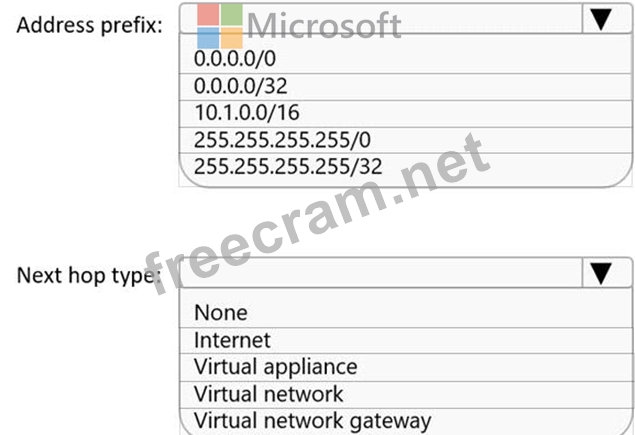
Task: Choose Internet as next hop type
Action: (x=232, y=340)
